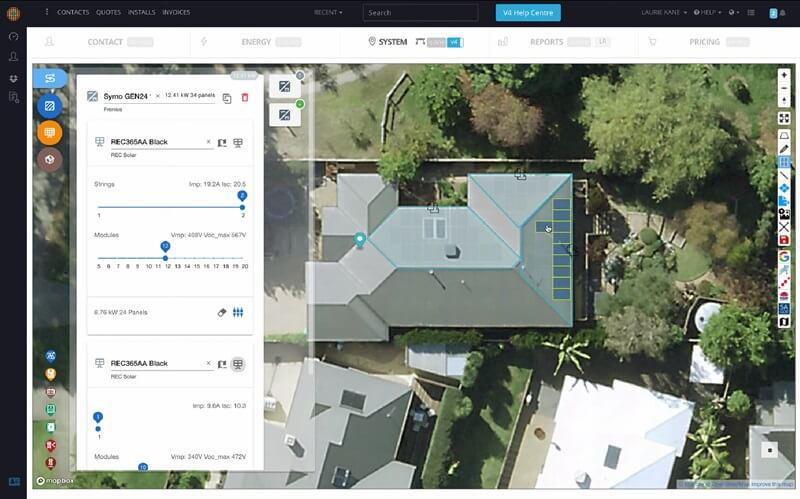Image resolution: width=800 pixels, height=499 pixels.
Task: Select the panel grid tool in map toolbar
Action: 784,161
